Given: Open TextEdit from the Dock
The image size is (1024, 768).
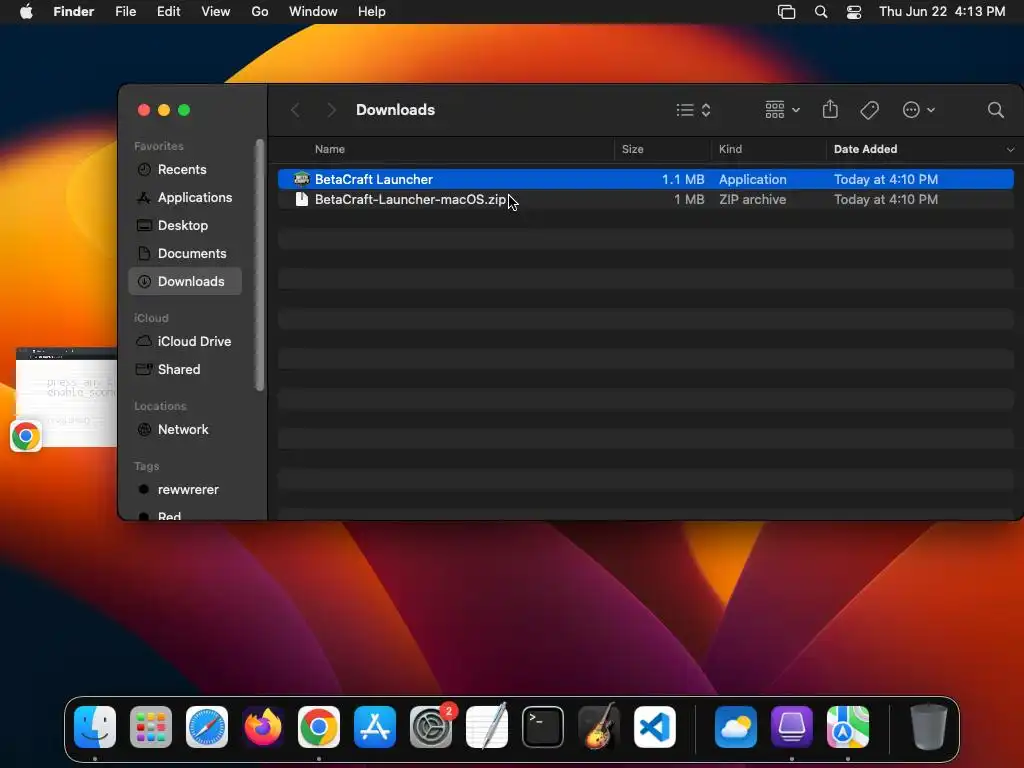Looking at the screenshot, I should [487, 727].
